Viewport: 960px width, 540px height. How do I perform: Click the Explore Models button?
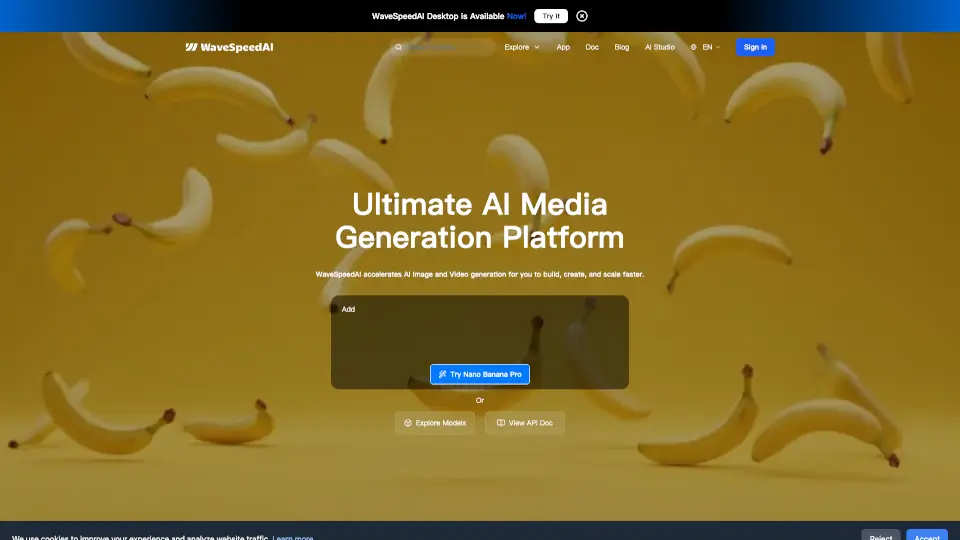[x=435, y=423]
